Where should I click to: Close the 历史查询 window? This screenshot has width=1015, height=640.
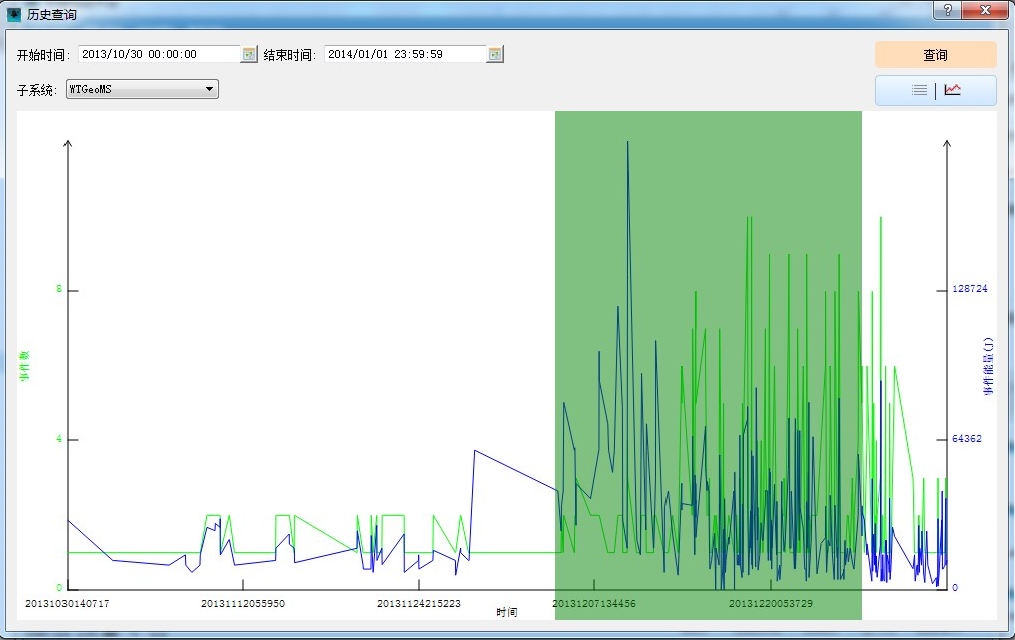(x=984, y=10)
